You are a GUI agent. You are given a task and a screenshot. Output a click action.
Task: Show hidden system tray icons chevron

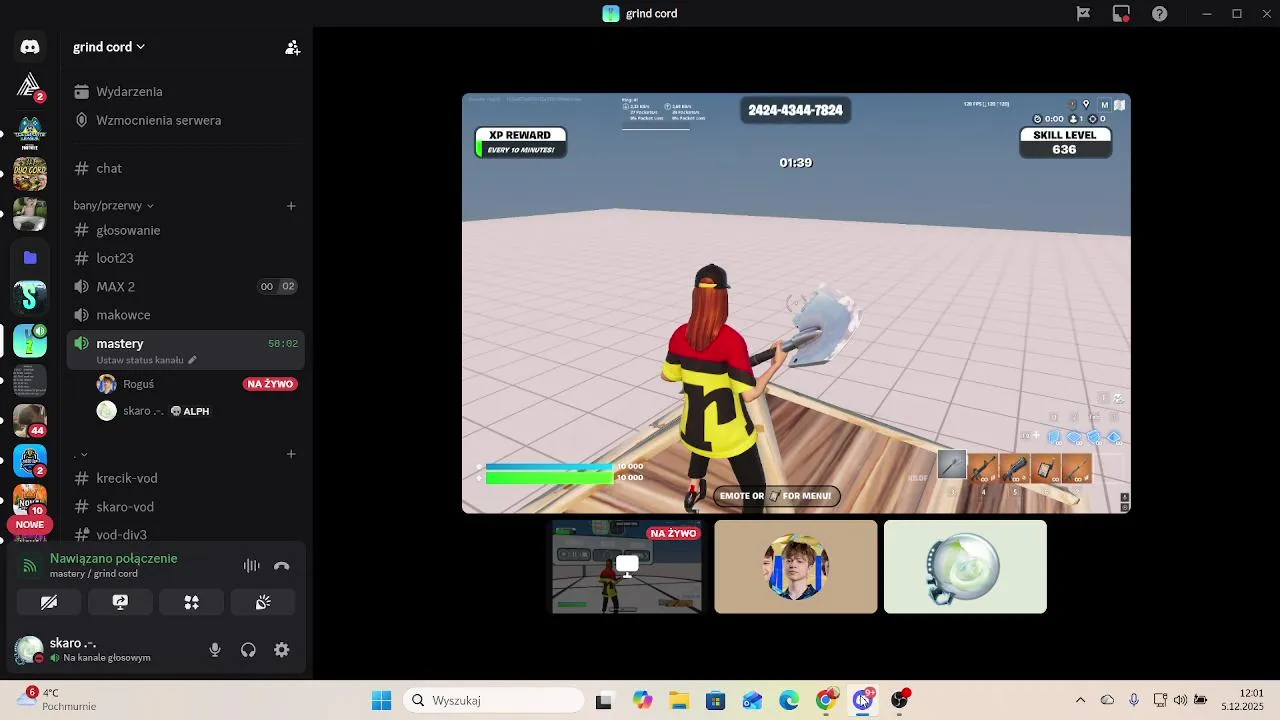1080,701
